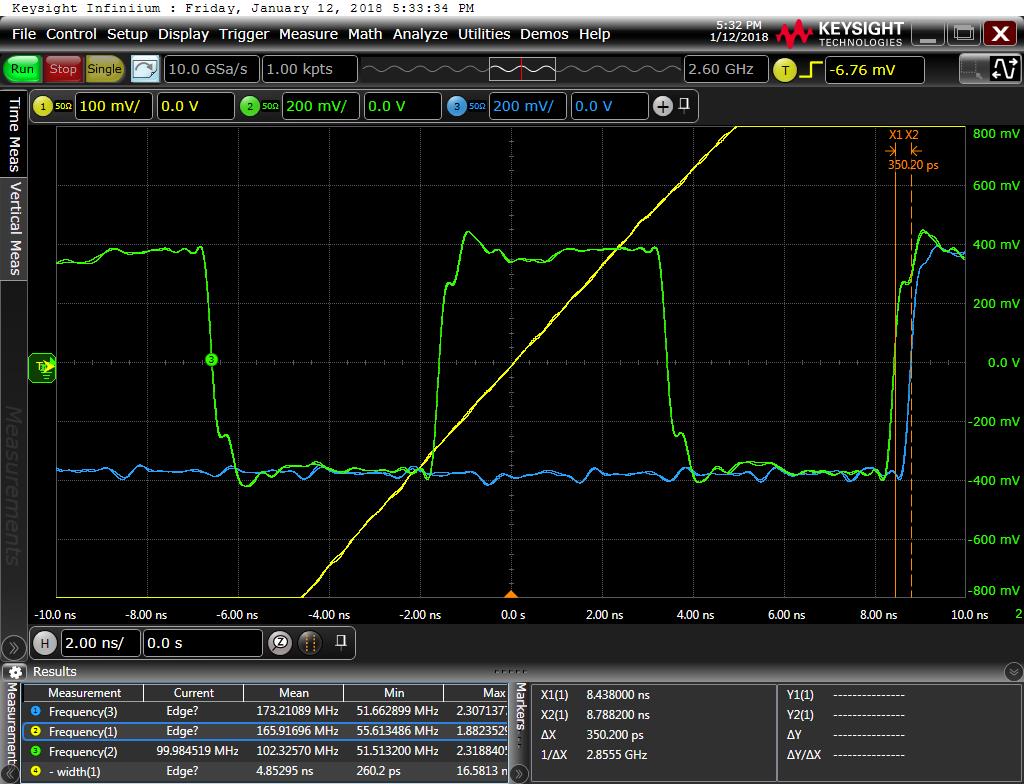Click the horizontal H timebase icon

point(44,643)
